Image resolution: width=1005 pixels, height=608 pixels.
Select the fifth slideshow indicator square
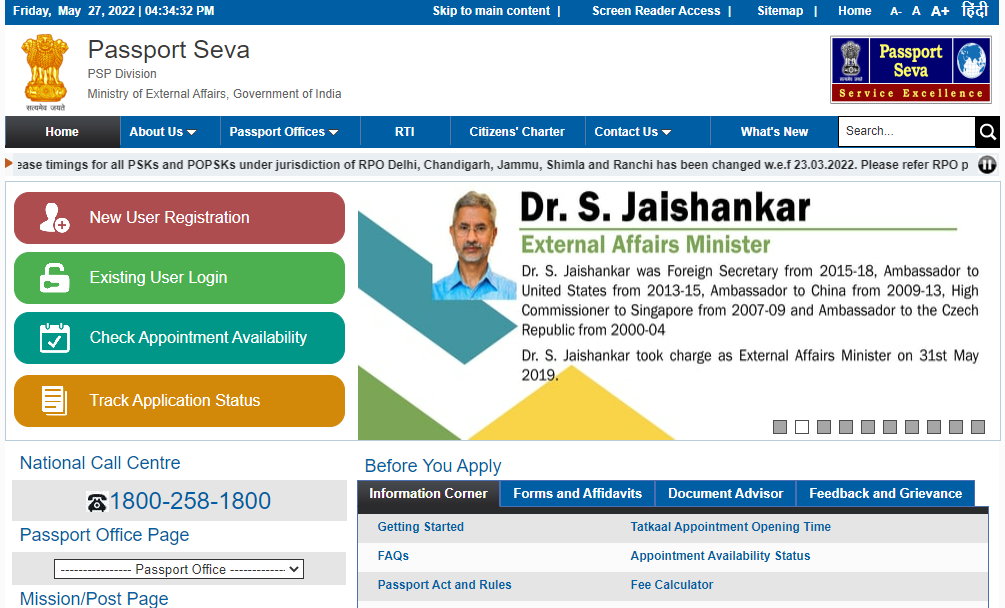(868, 427)
